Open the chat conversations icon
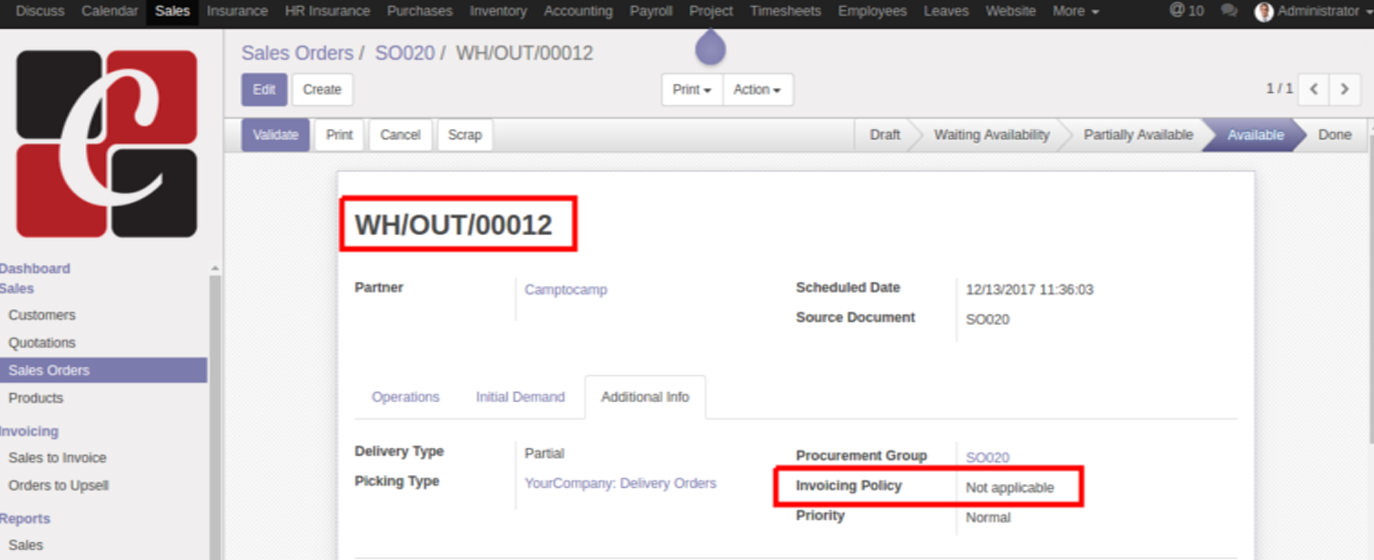Screen dimensions: 1374x560 click(x=1228, y=11)
